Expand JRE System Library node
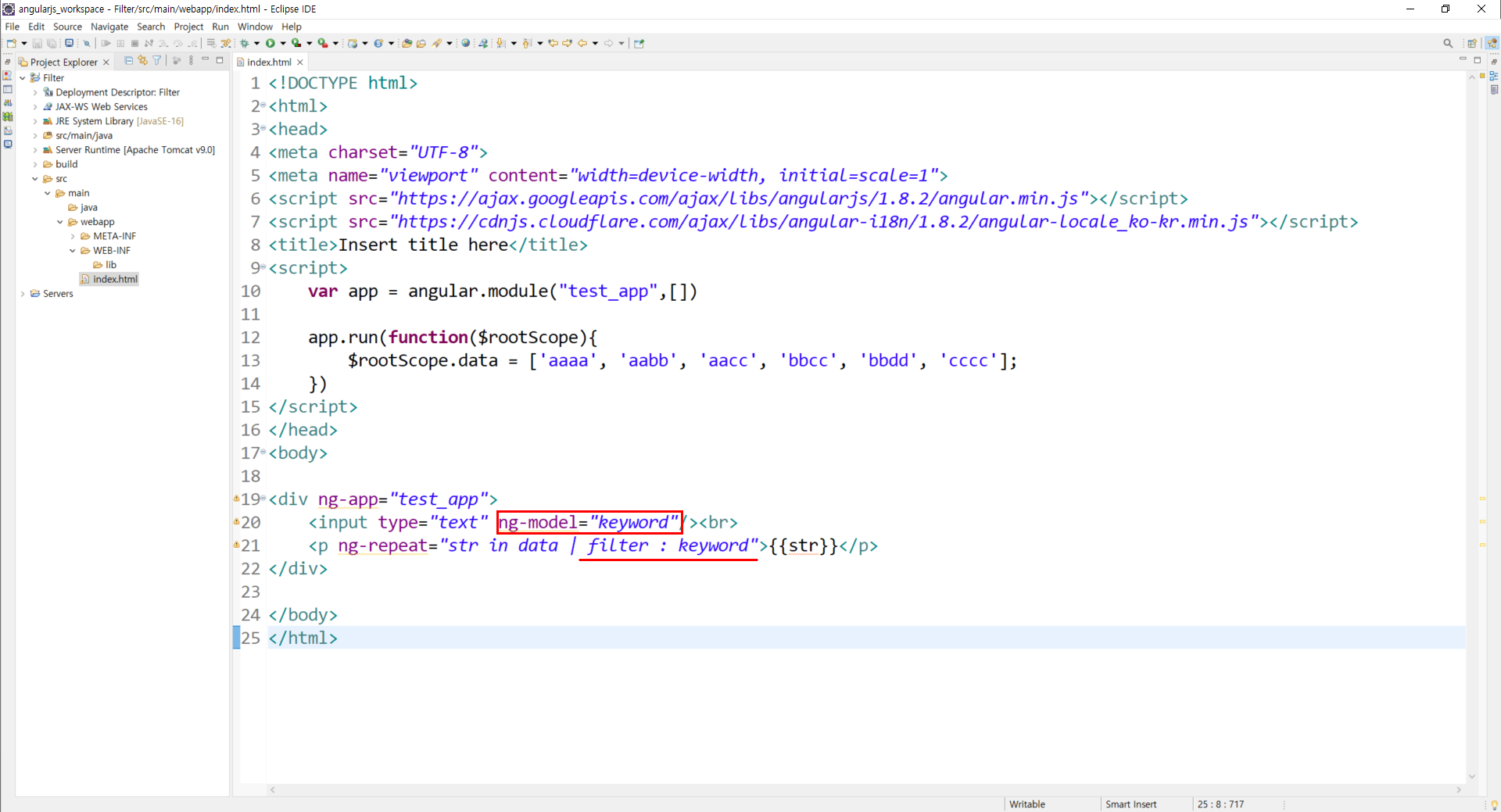This screenshot has width=1501, height=812. pyautogui.click(x=35, y=121)
